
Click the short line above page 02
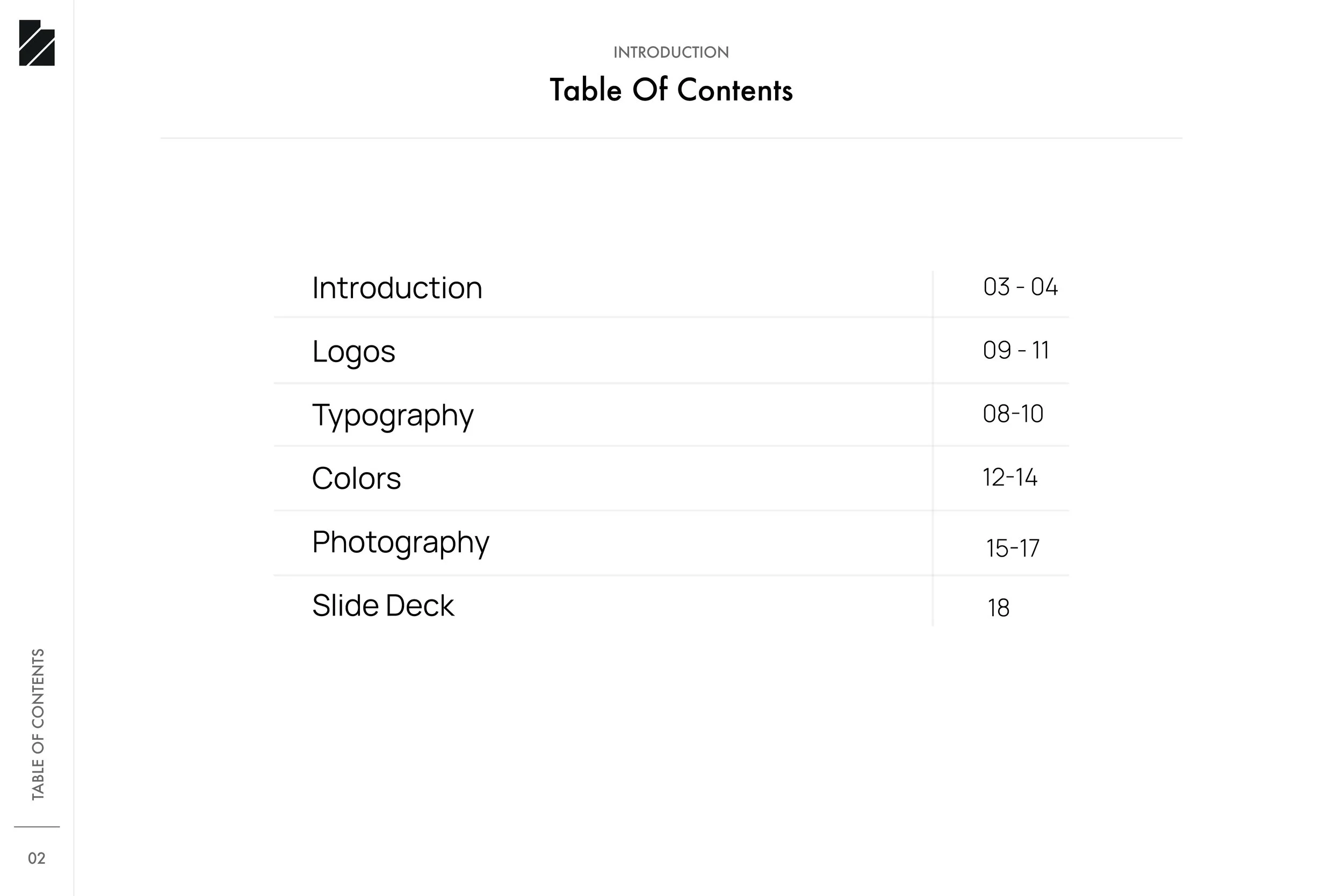(37, 826)
